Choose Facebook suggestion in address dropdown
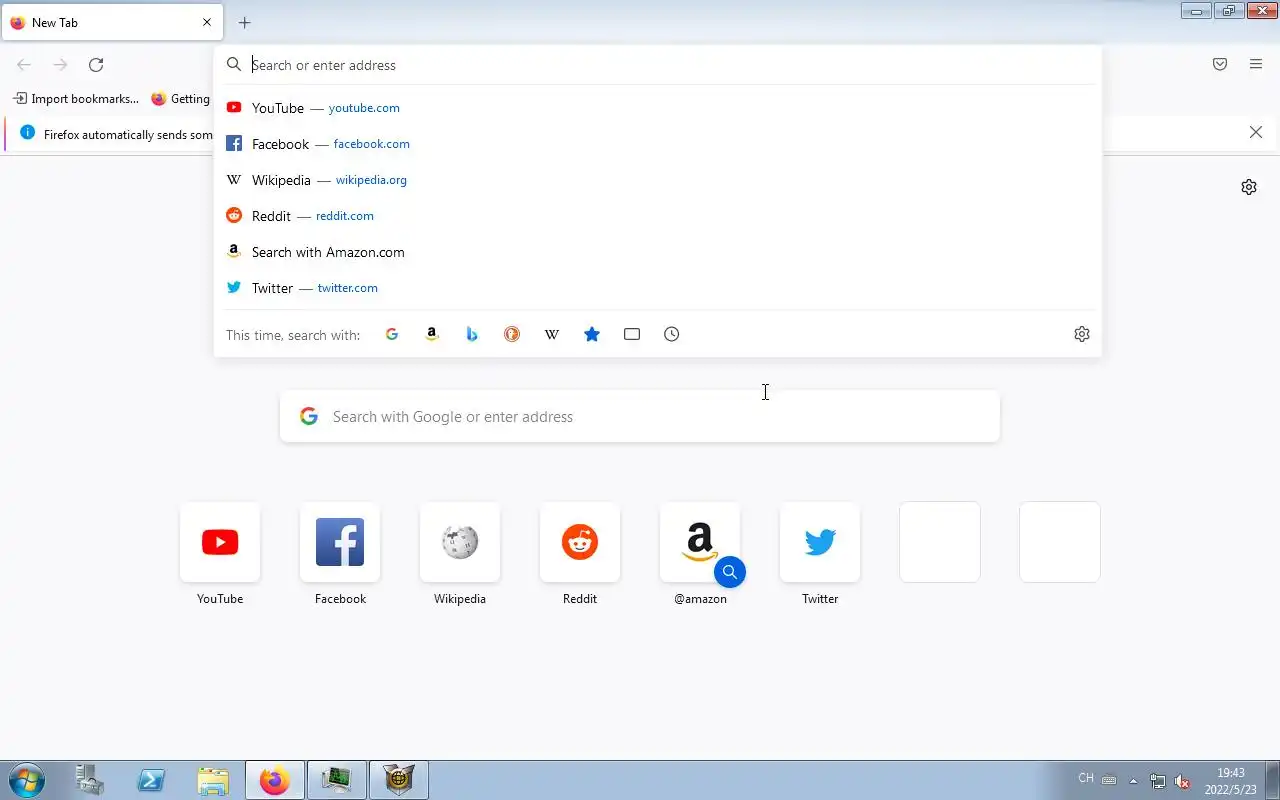 click(x=658, y=144)
